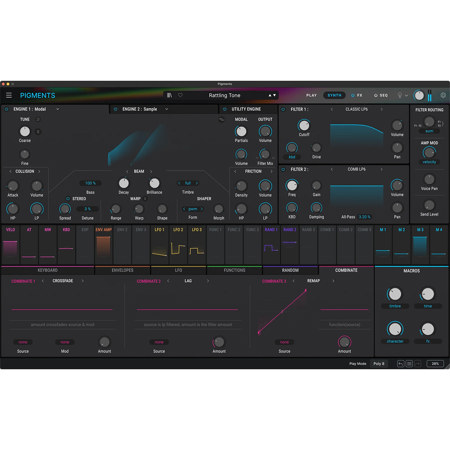Open the preset browser library icon
This screenshot has width=450, height=450.
coord(169,95)
